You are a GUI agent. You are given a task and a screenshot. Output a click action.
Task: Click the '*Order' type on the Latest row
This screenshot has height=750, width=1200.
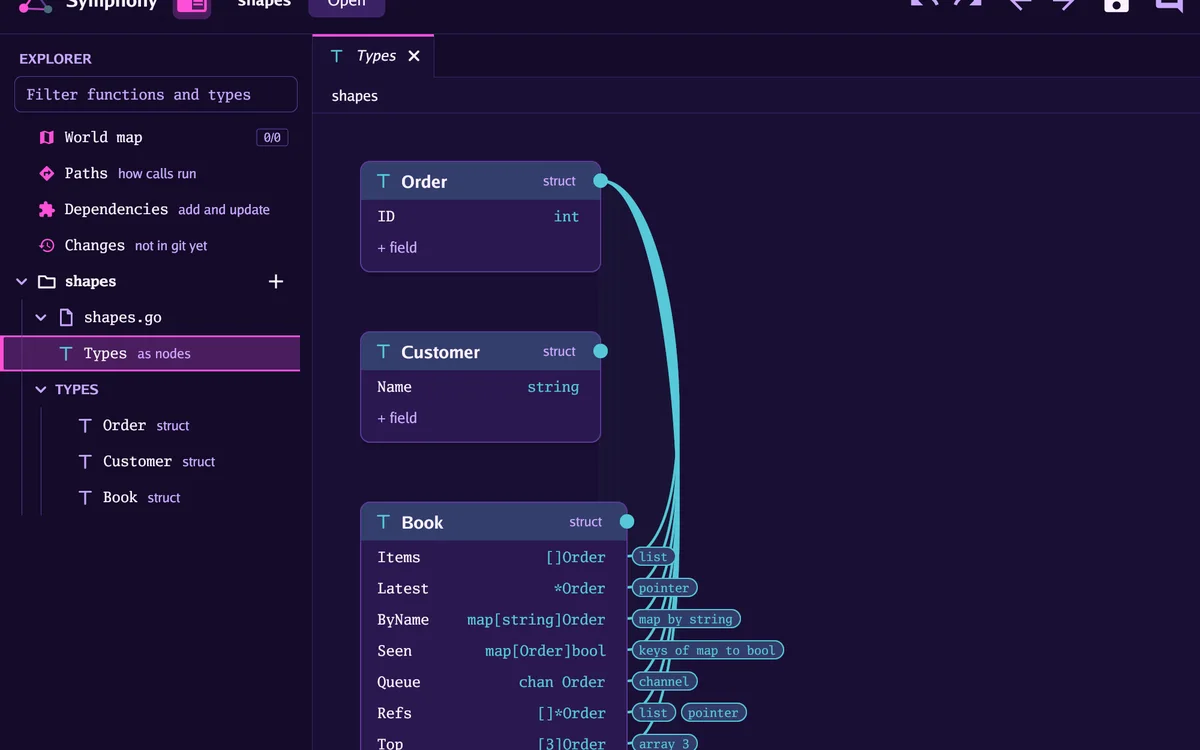pos(580,588)
